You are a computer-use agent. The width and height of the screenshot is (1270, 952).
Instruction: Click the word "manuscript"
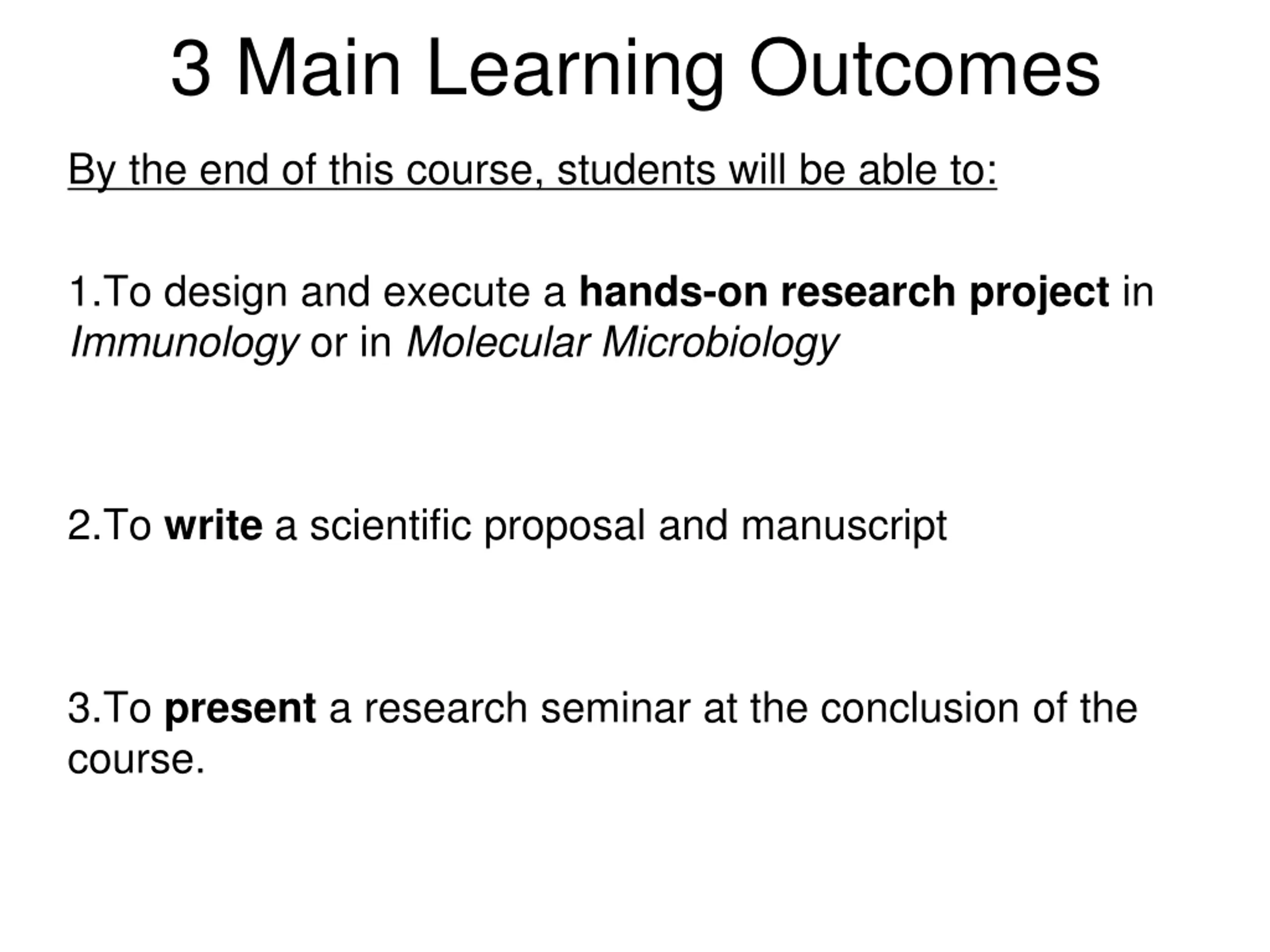[x=843, y=525]
